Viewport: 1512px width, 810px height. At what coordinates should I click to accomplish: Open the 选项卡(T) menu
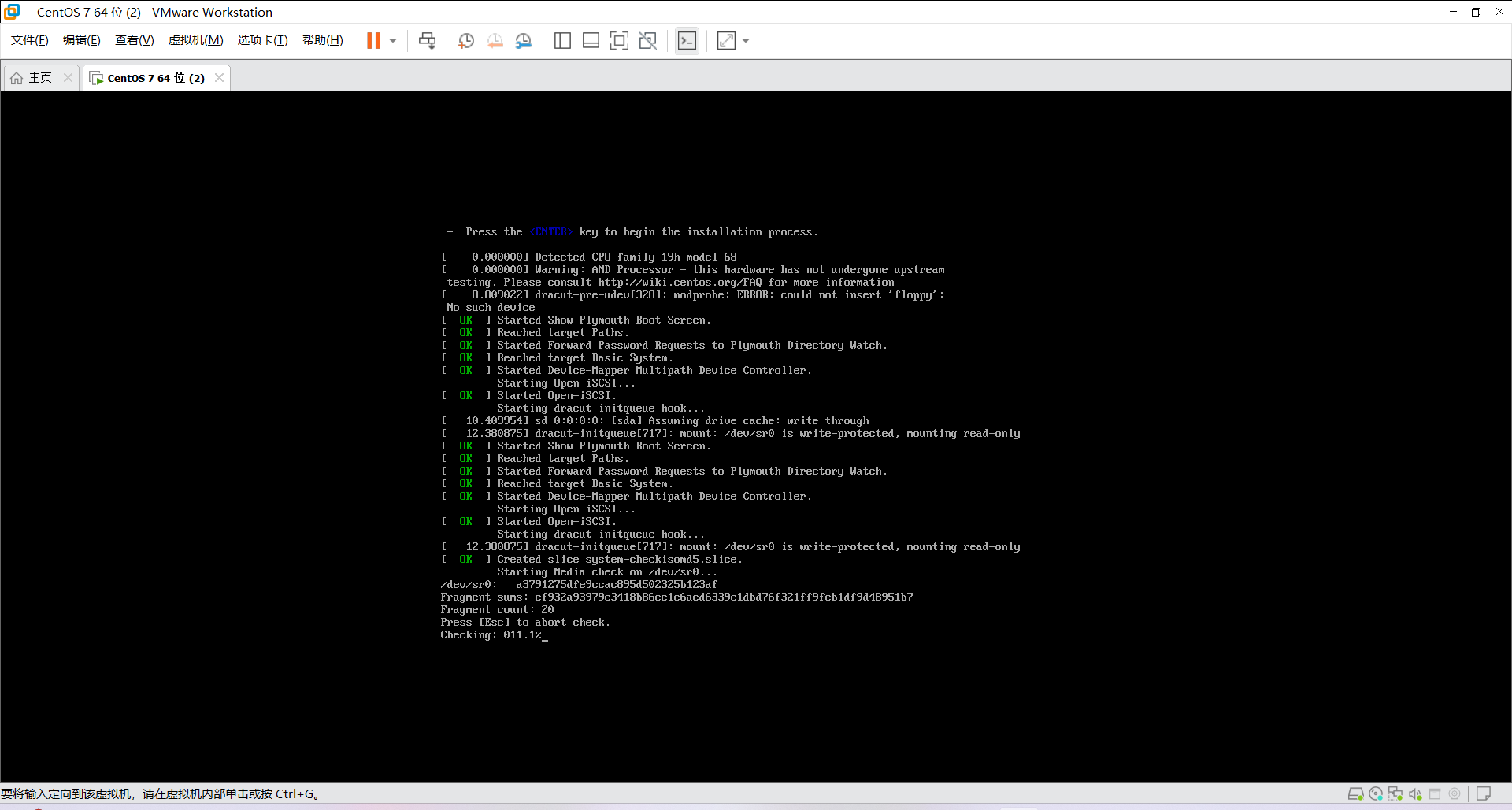click(263, 40)
